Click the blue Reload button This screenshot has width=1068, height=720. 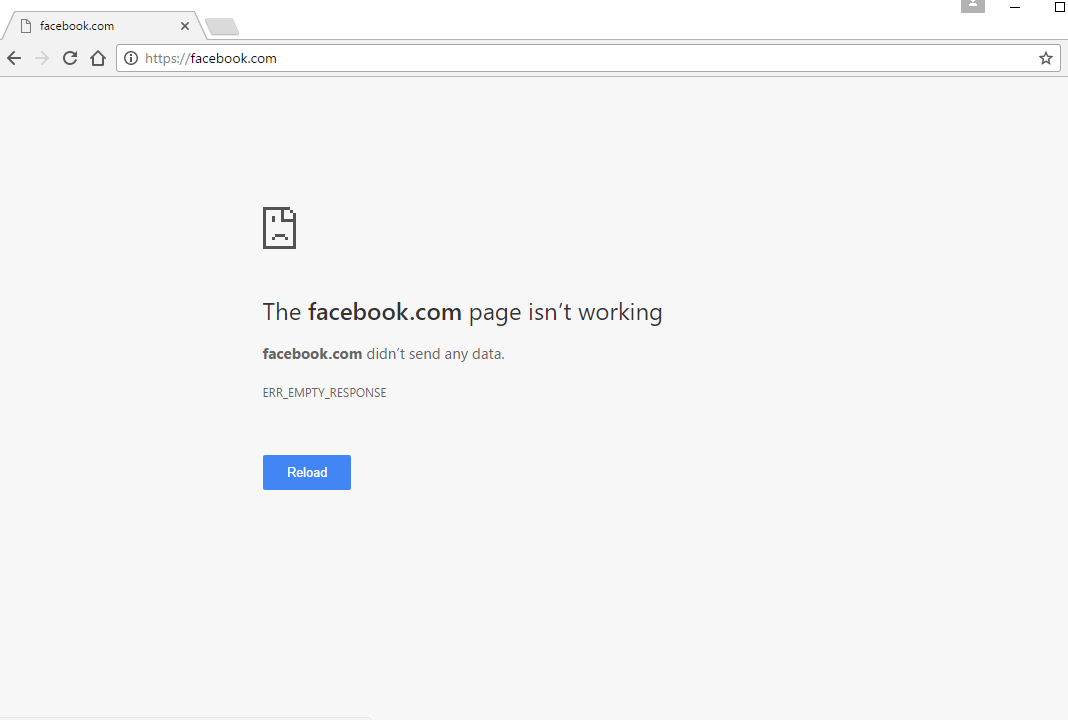(x=307, y=473)
